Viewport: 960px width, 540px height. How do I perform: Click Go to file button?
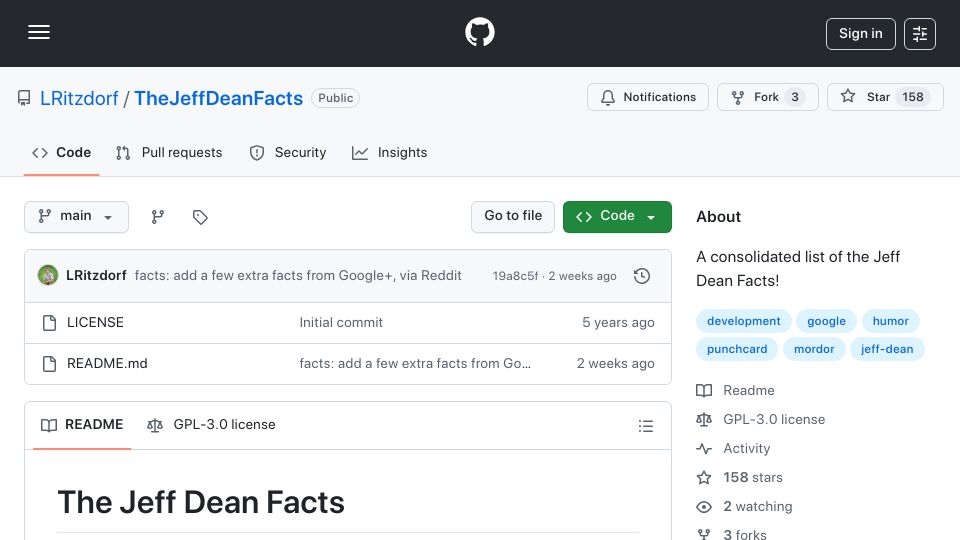point(513,217)
